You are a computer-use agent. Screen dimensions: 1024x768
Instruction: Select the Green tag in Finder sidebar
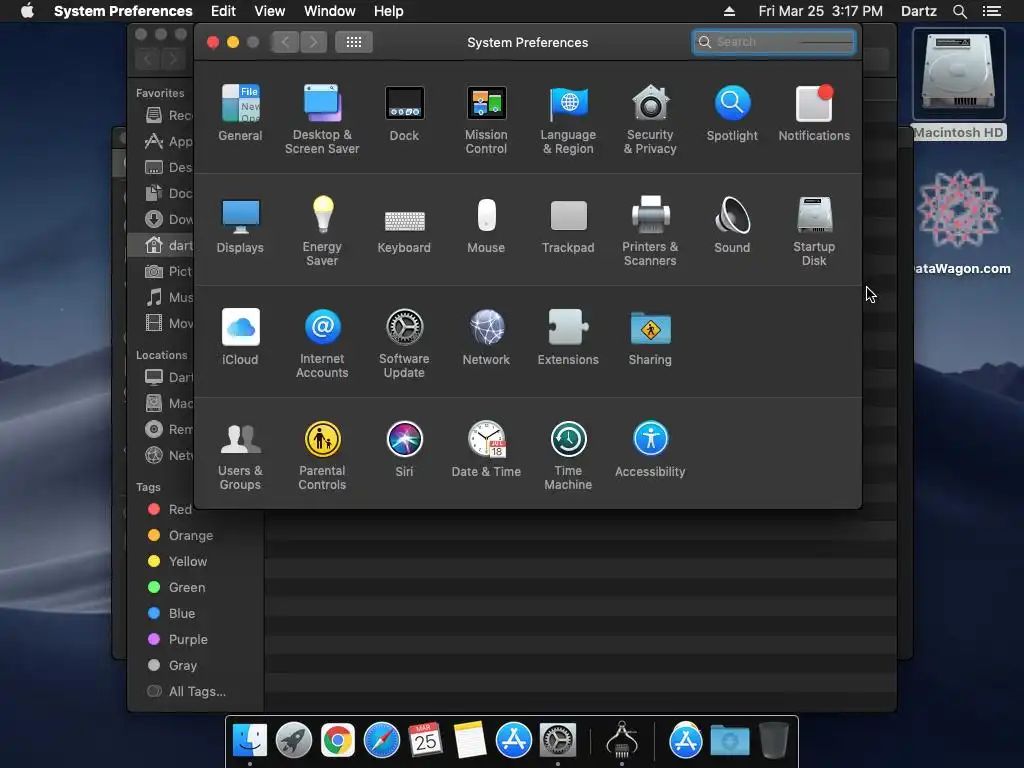click(x=177, y=588)
